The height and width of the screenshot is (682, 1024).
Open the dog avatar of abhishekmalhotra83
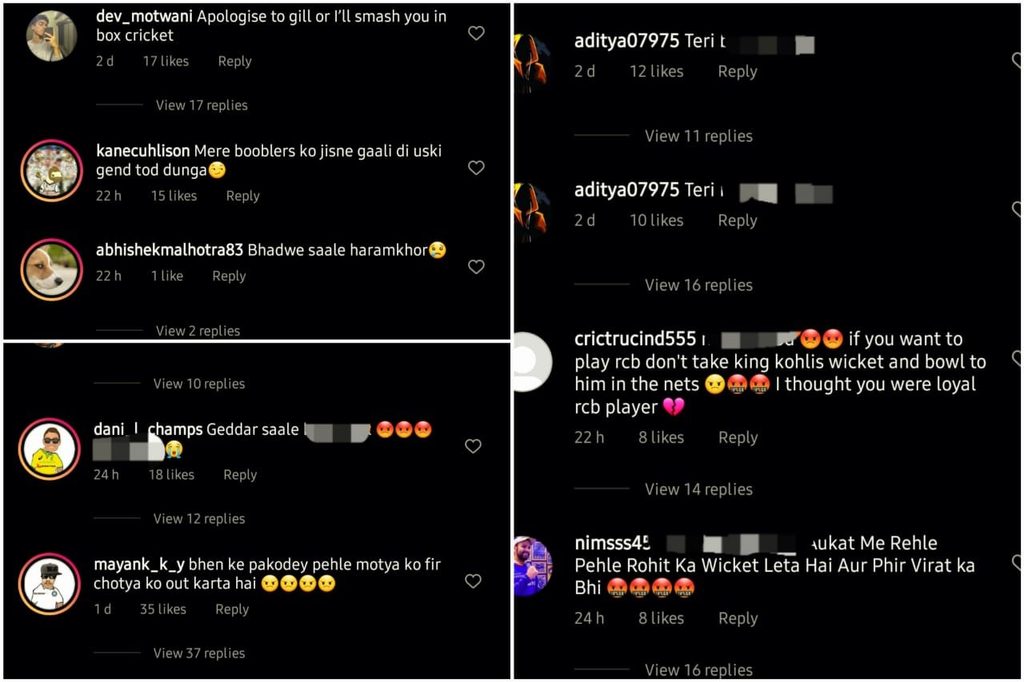tap(52, 269)
